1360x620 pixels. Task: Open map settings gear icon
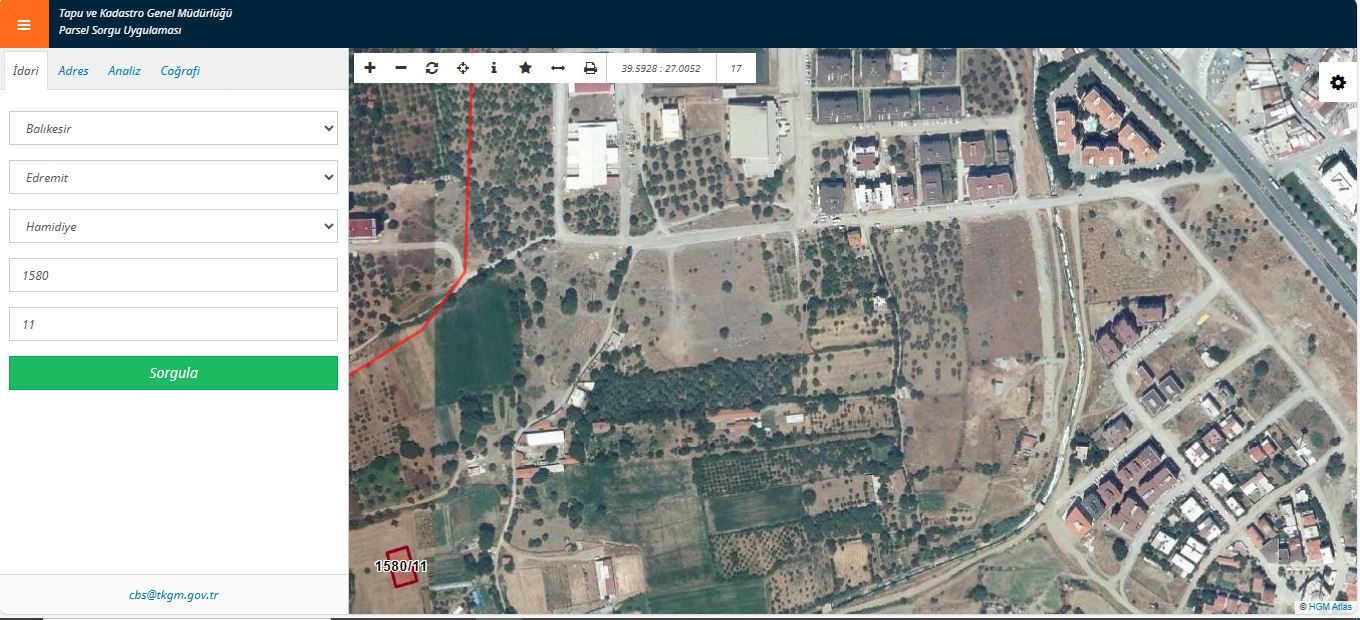(1338, 82)
